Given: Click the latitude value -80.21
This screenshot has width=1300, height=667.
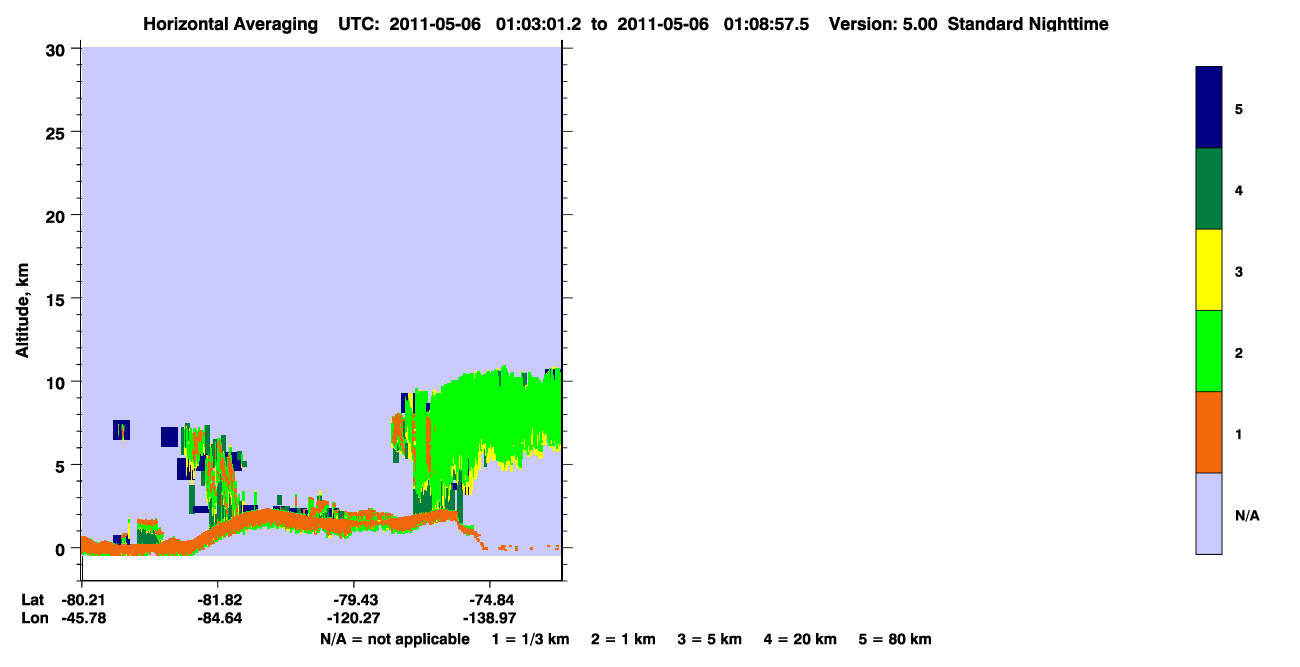Looking at the screenshot, I should coord(82,600).
